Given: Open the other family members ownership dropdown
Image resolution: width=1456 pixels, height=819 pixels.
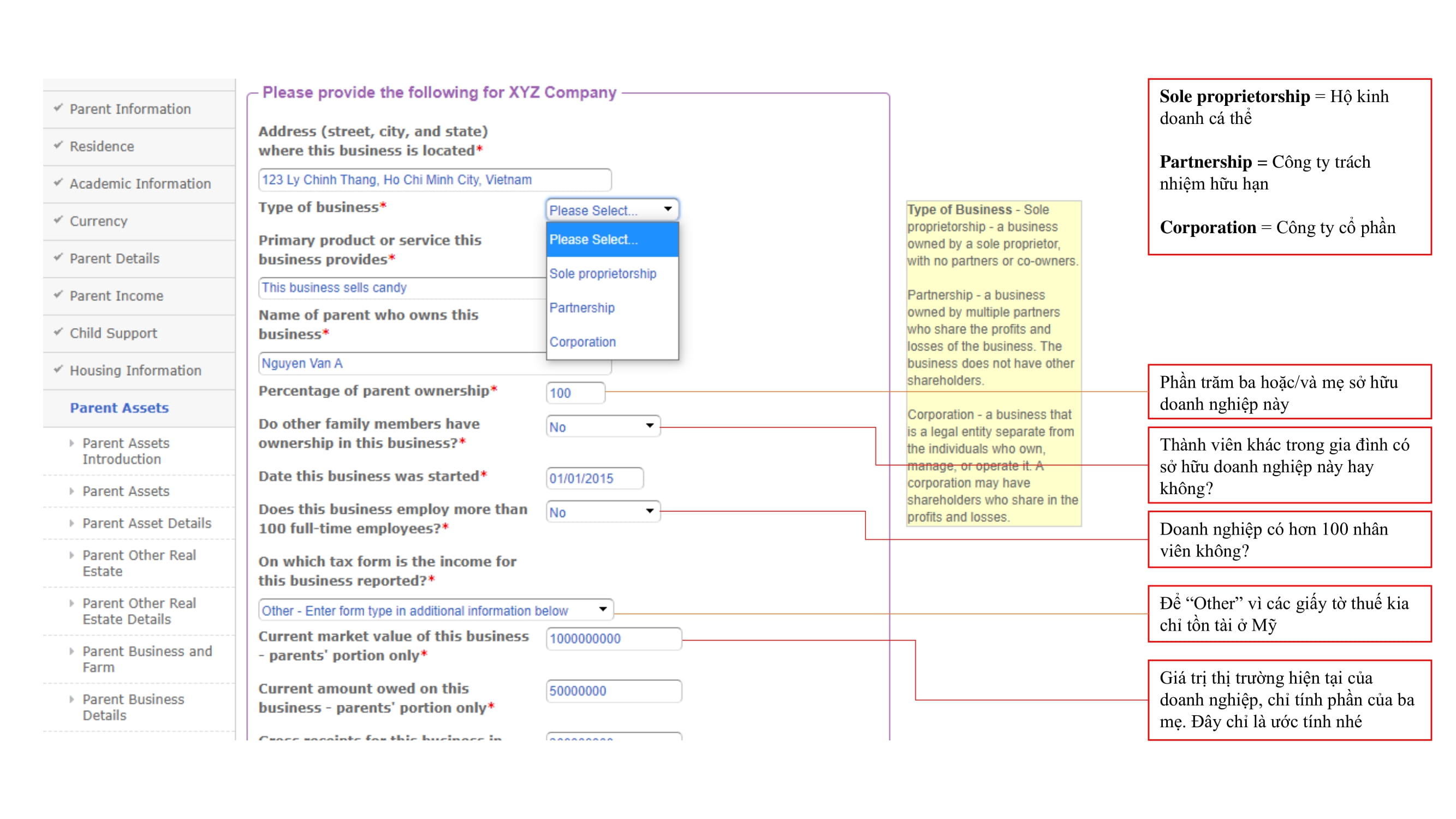Looking at the screenshot, I should pos(650,426).
